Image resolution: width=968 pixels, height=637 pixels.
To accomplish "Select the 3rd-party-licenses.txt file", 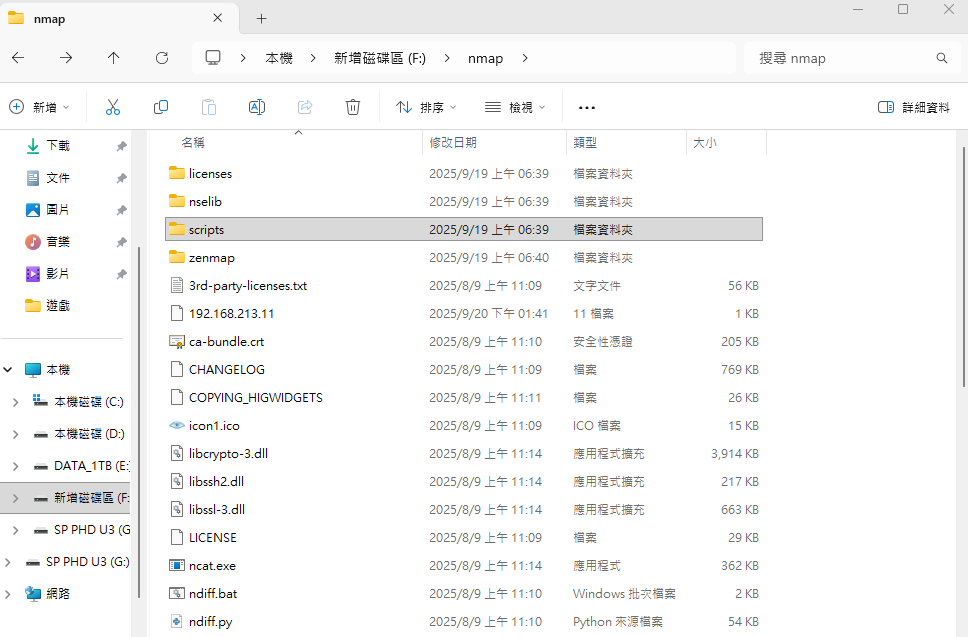I will [248, 286].
